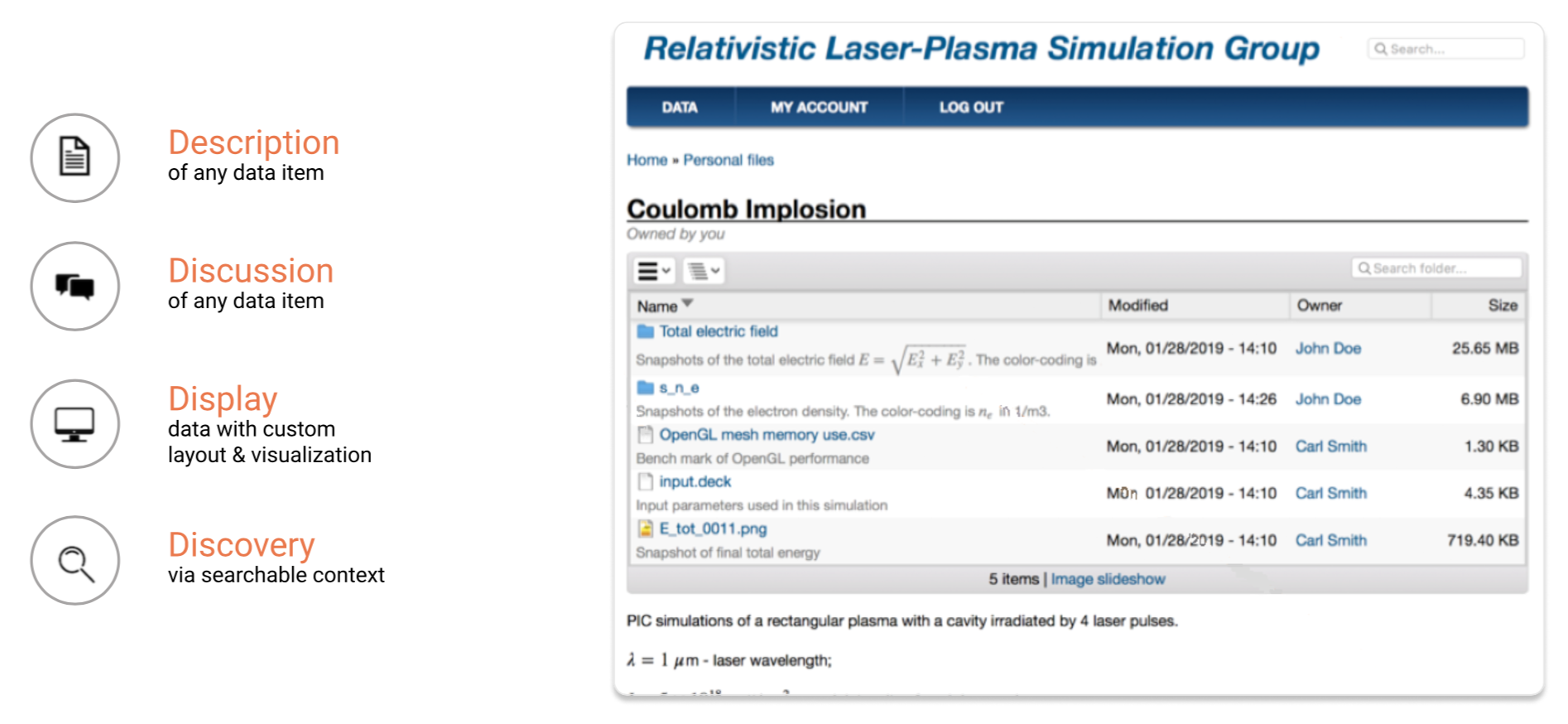Follow the Personal files breadcrumb link

tap(729, 160)
